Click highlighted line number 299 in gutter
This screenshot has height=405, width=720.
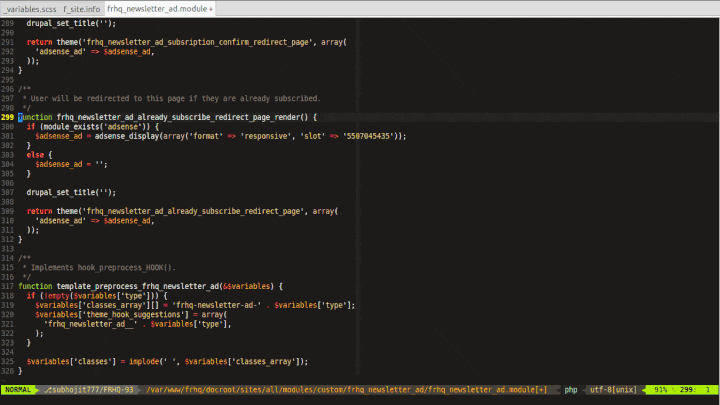click(8, 117)
